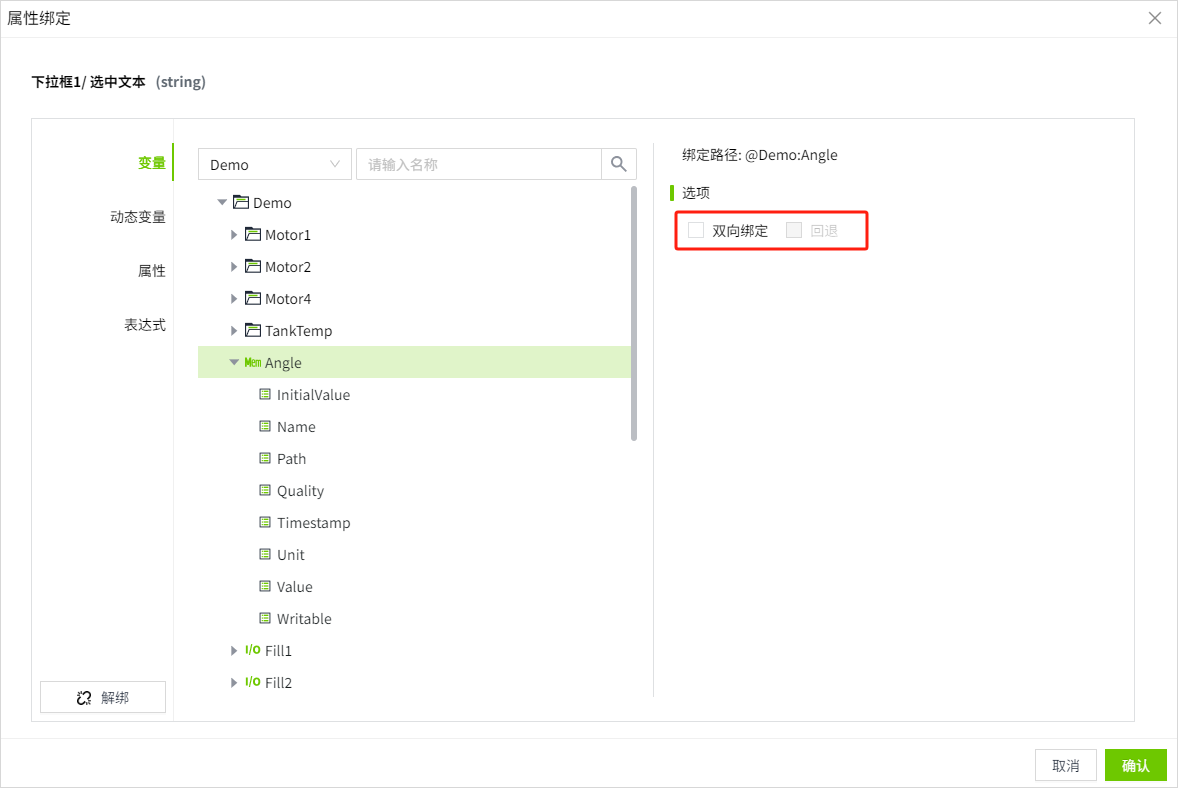Collapse the Angle tree node
The height and width of the screenshot is (788, 1178).
coord(234,363)
